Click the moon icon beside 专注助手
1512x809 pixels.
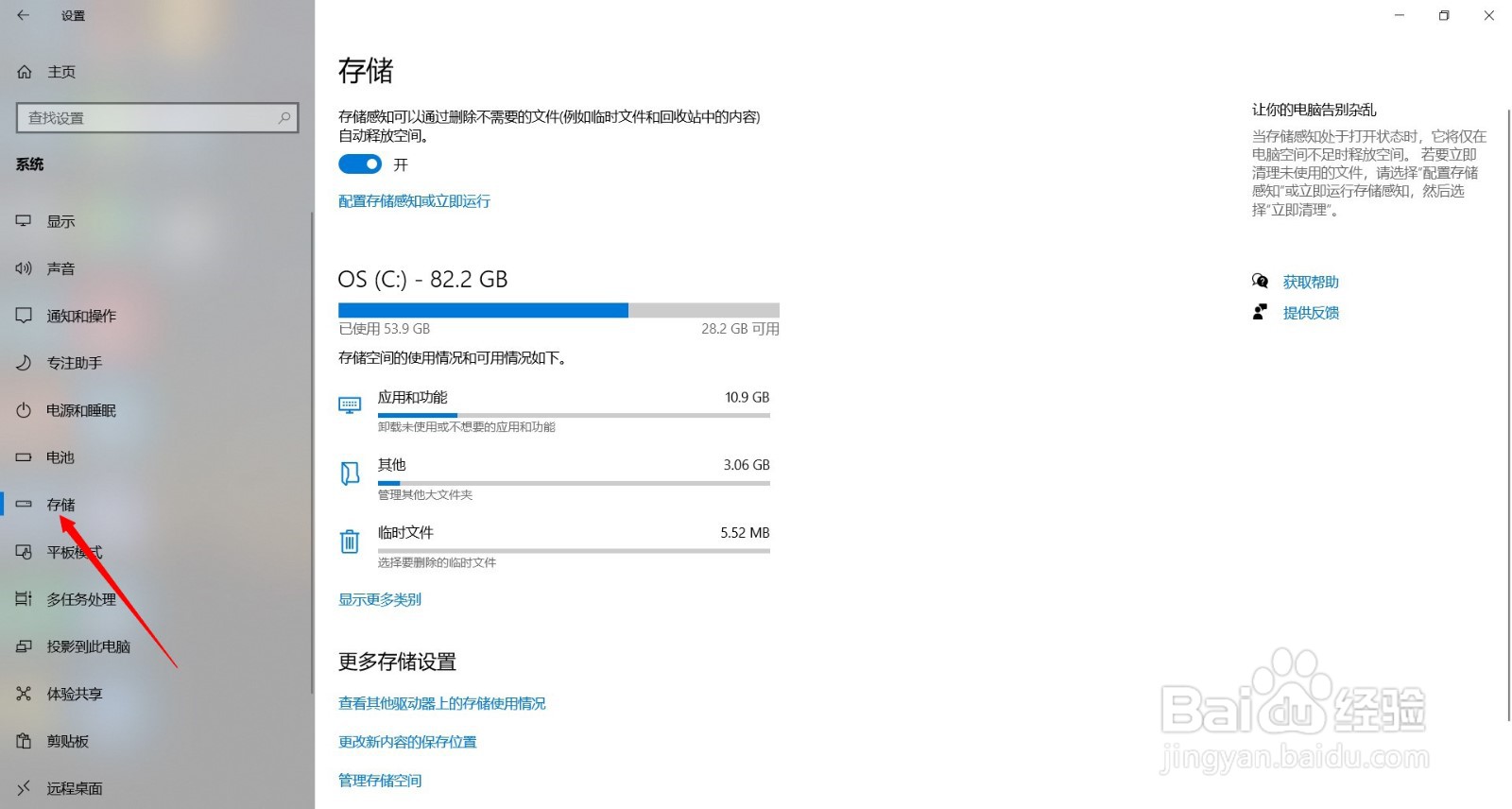coord(24,363)
